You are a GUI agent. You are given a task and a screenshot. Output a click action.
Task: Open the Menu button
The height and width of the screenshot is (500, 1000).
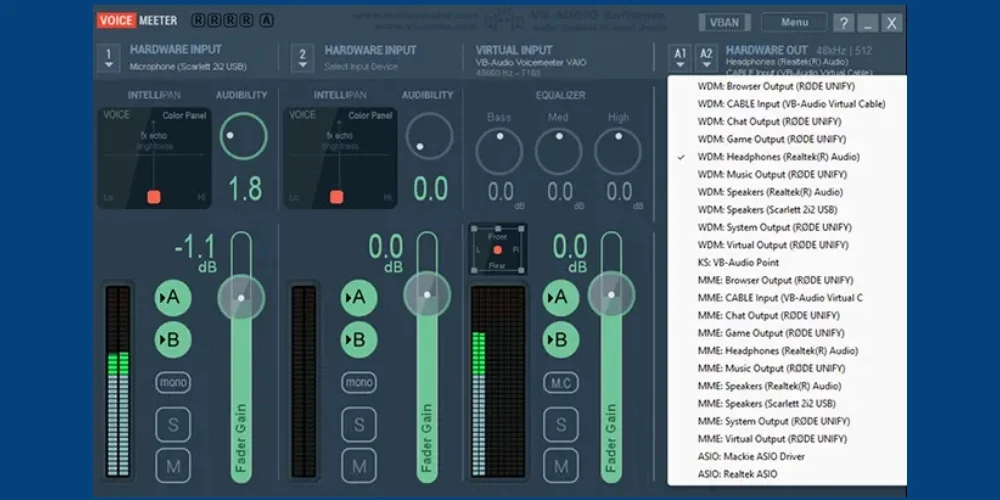pos(794,22)
